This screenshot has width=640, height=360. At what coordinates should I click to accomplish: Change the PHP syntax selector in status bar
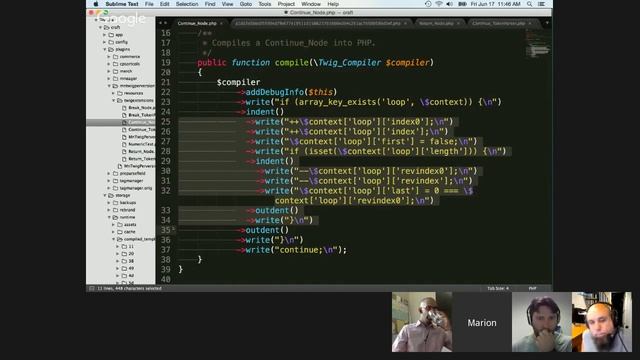pos(533,288)
